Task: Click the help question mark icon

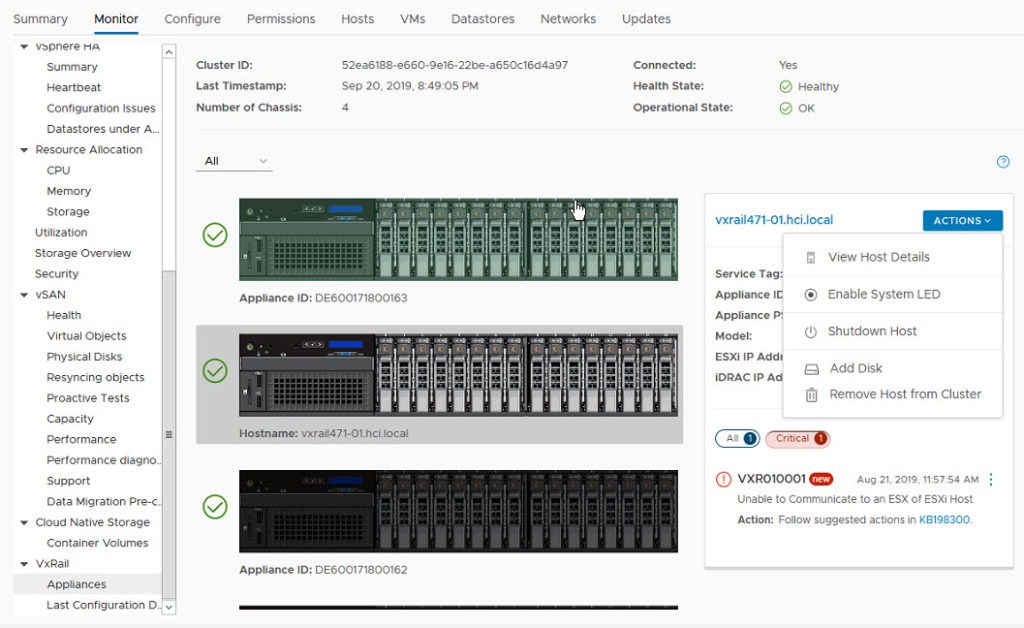Action: click(x=1003, y=162)
